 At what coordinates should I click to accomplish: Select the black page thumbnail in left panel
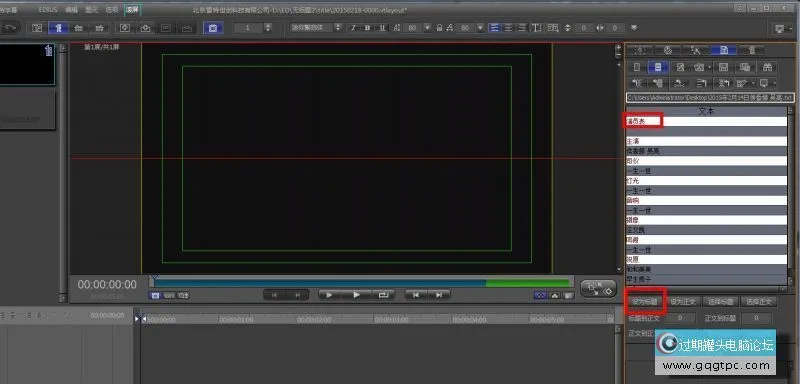[27, 64]
